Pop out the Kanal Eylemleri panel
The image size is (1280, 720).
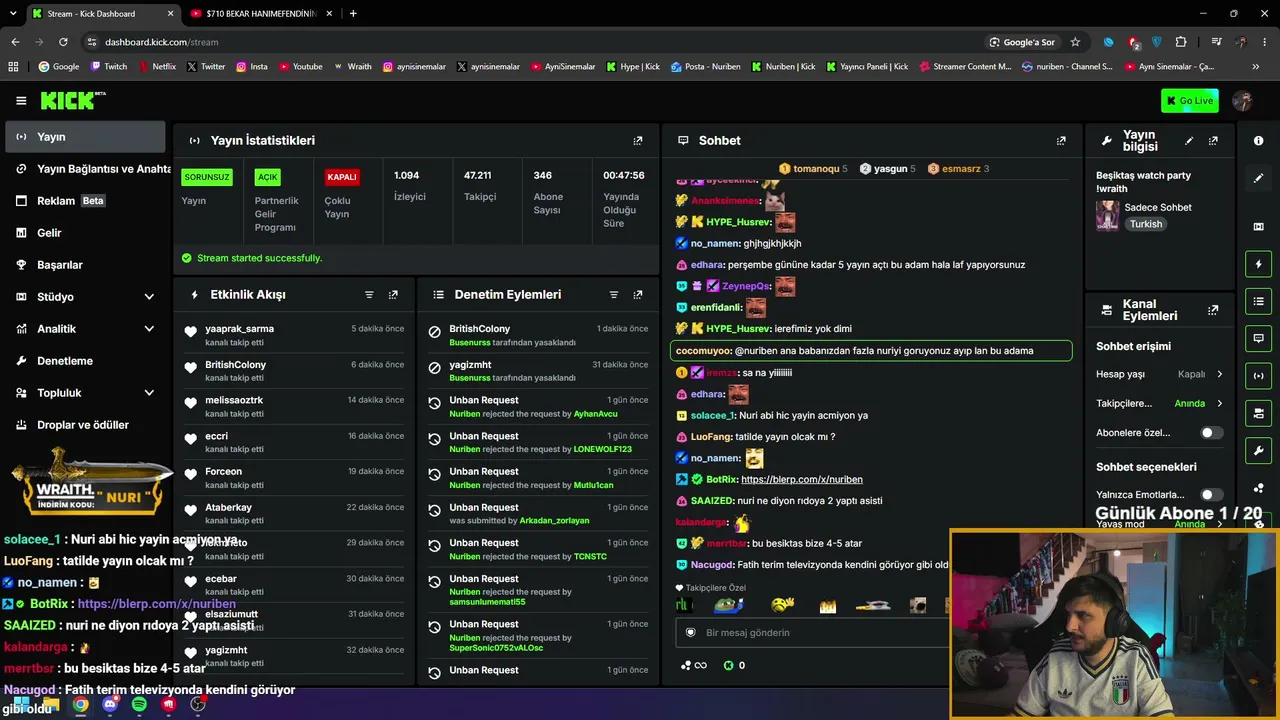point(1213,310)
